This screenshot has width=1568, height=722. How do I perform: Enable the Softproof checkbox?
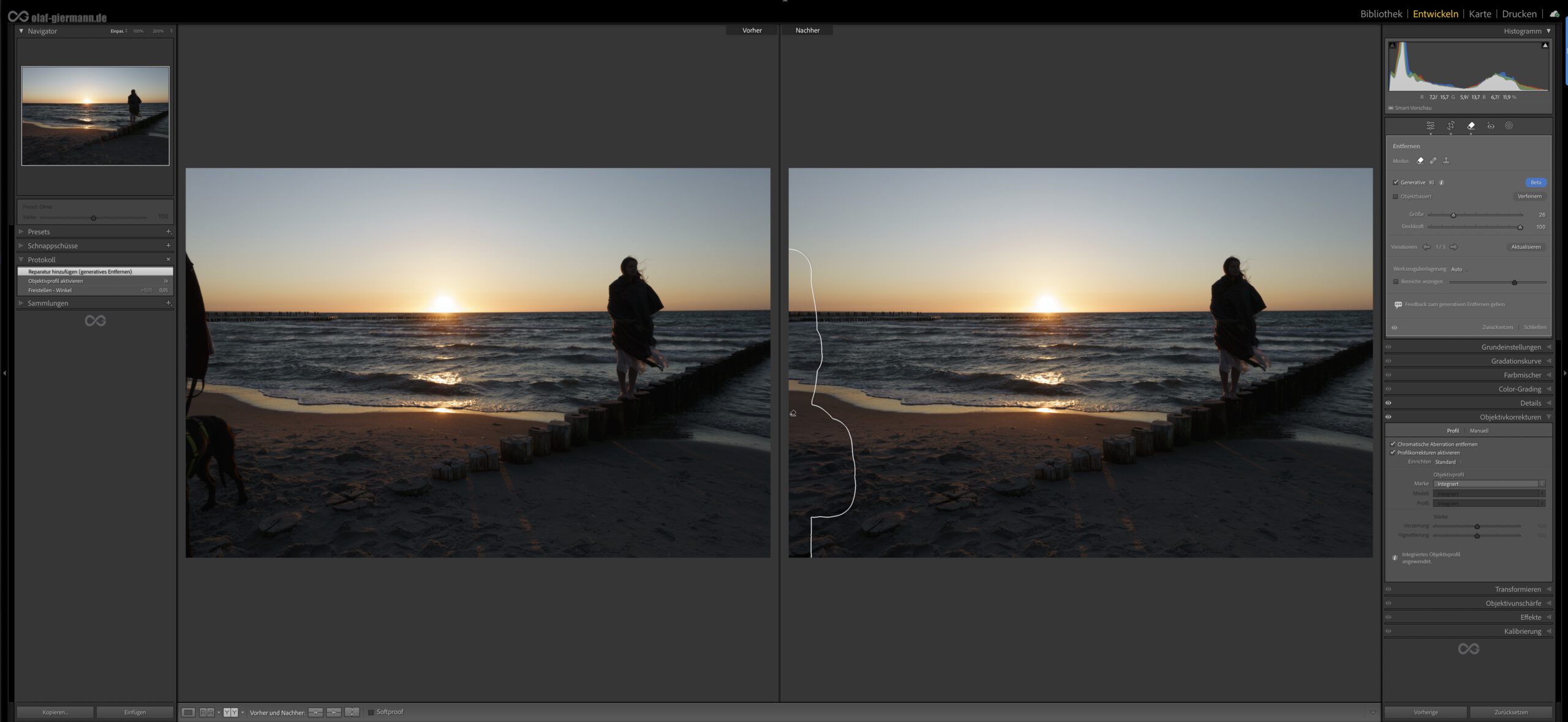[371, 712]
